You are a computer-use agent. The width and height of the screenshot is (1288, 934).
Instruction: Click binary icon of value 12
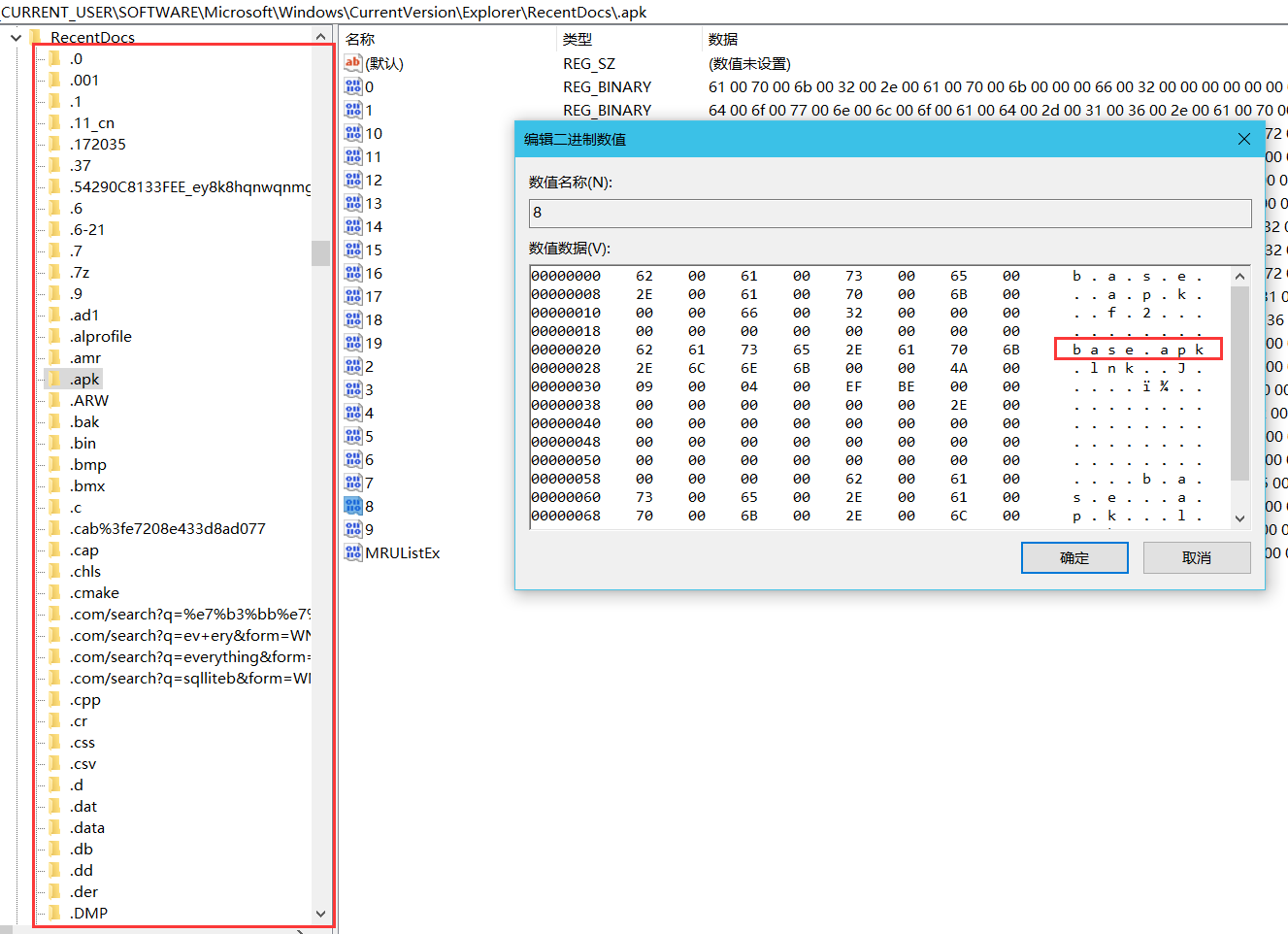tap(353, 180)
